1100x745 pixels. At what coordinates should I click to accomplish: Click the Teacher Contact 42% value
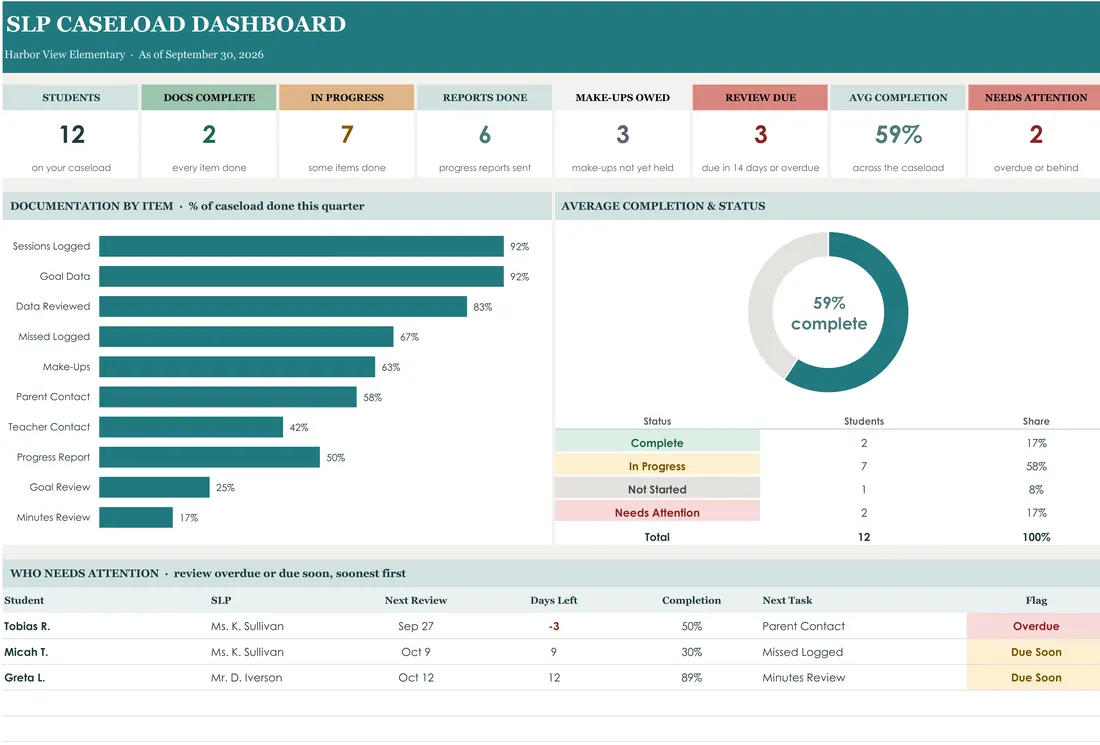pyautogui.click(x=299, y=427)
